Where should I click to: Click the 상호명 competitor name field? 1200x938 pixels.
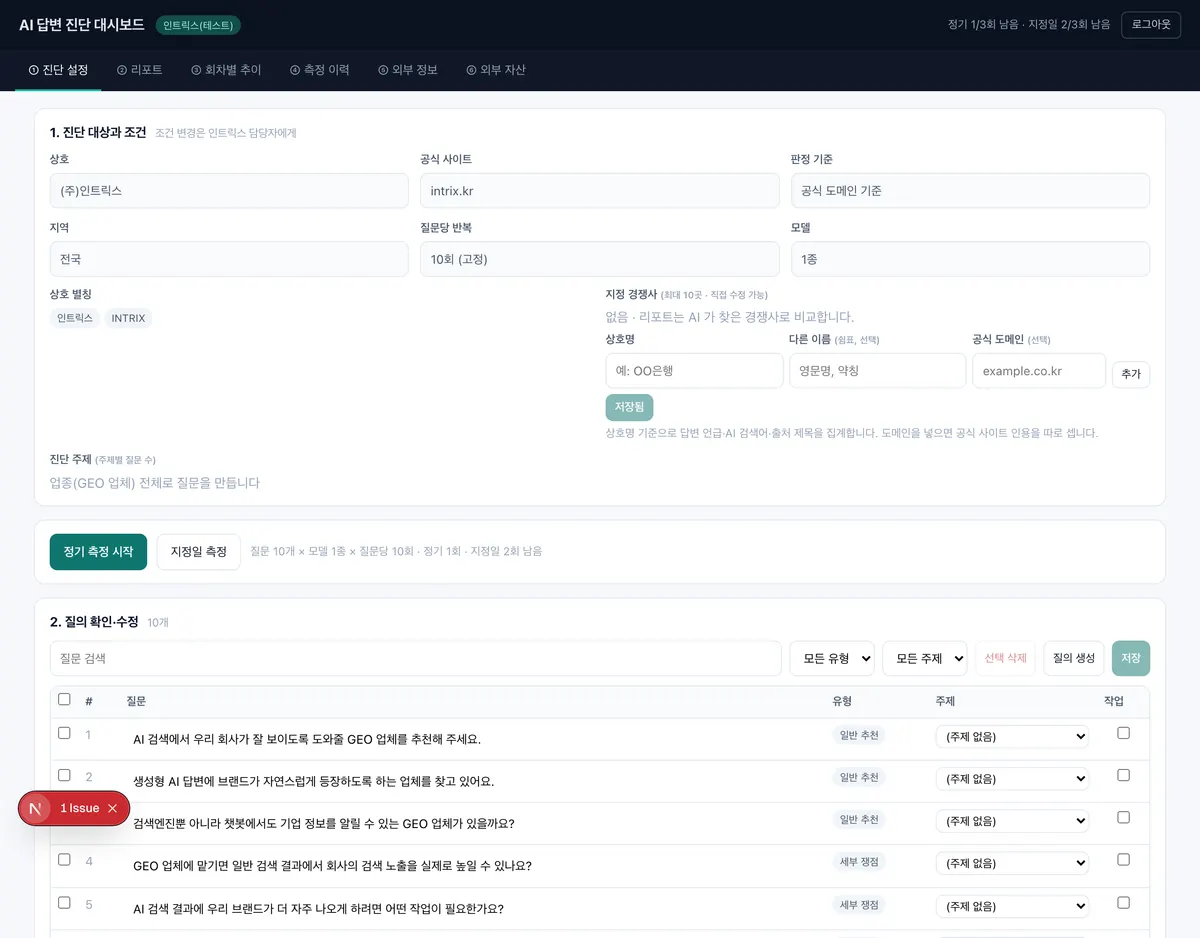tap(695, 371)
